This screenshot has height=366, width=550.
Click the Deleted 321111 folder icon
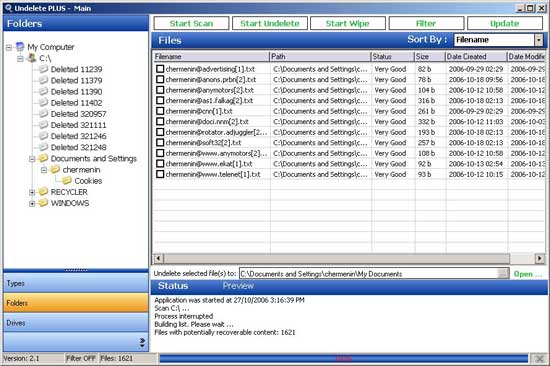(x=43, y=125)
